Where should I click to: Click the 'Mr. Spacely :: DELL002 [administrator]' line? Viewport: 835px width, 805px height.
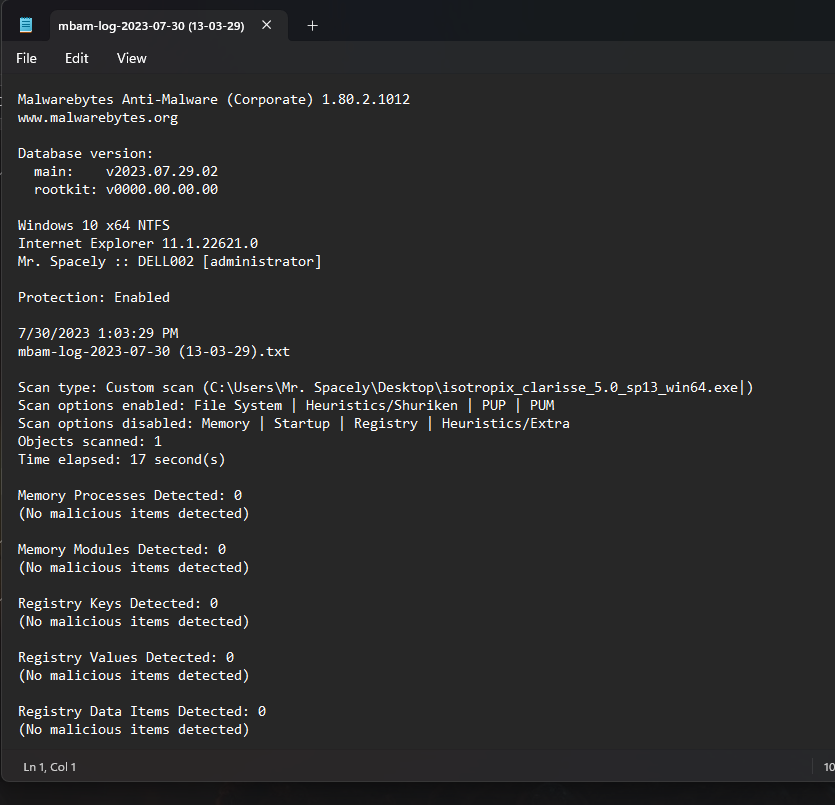point(170,261)
